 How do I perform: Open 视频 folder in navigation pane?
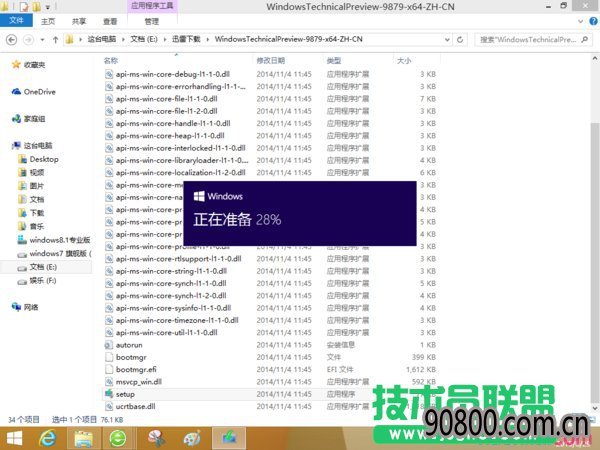[31, 173]
